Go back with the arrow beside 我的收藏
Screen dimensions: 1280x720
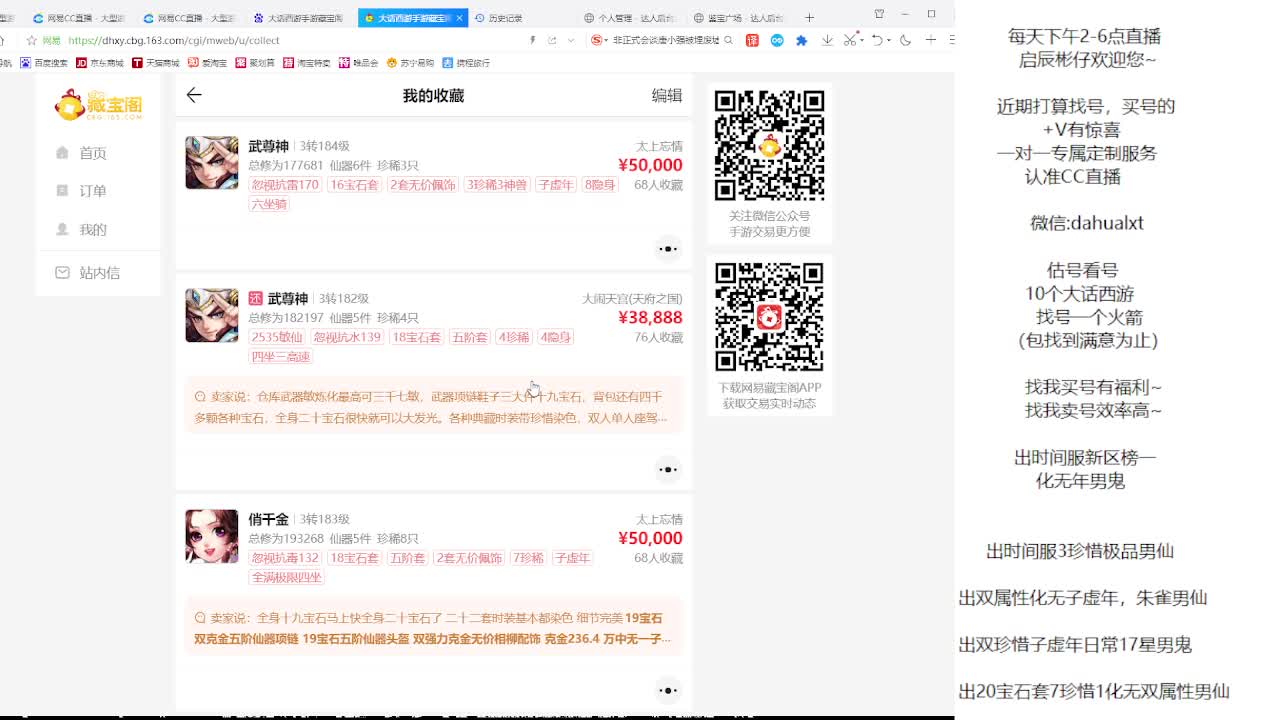pyautogui.click(x=194, y=95)
